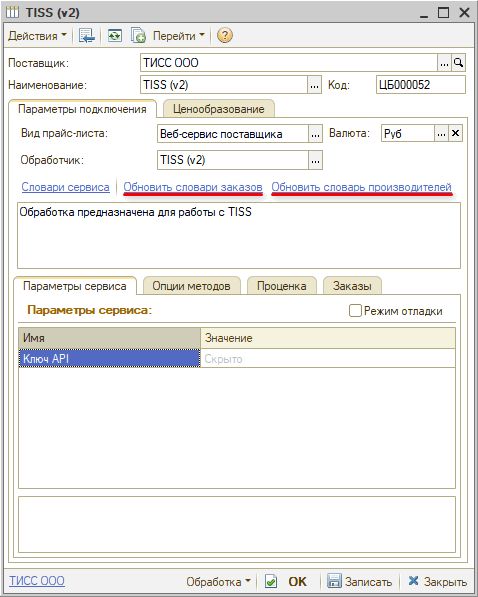Click the refresh/reread toolbar icon
This screenshot has height=597, width=478.
pos(114,36)
